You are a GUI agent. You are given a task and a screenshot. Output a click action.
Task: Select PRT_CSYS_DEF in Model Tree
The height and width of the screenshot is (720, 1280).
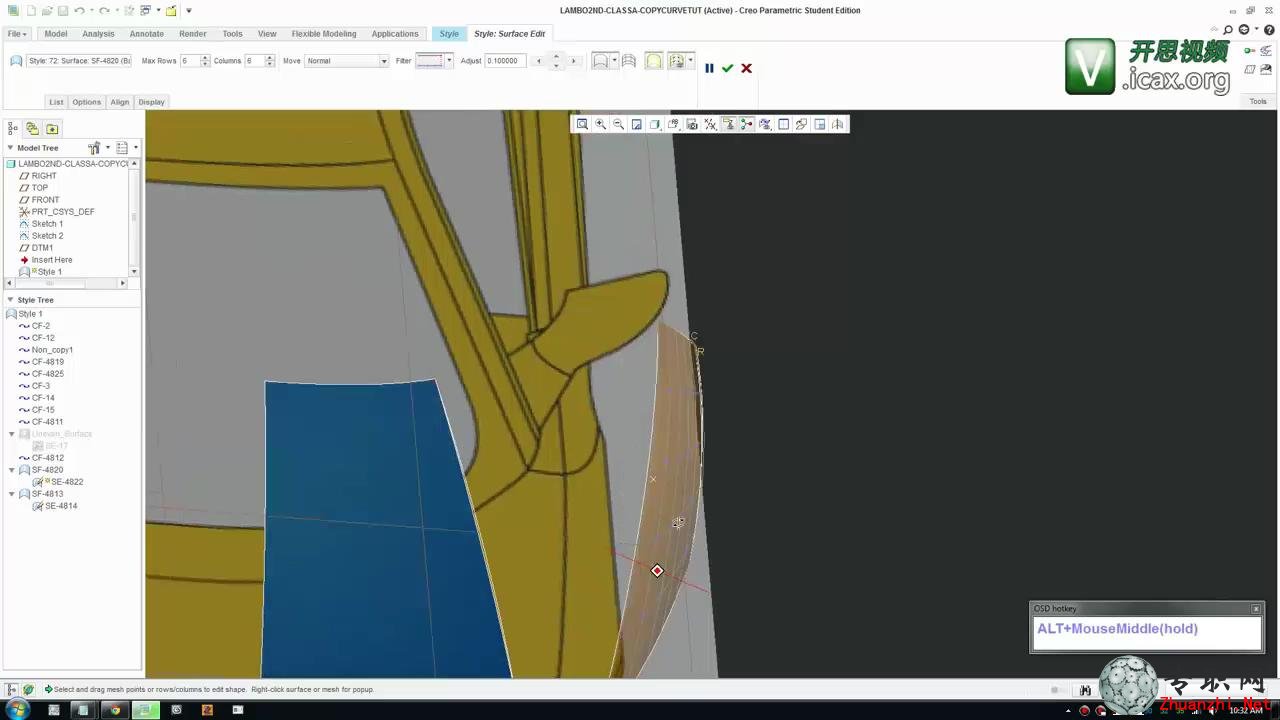click(x=63, y=212)
